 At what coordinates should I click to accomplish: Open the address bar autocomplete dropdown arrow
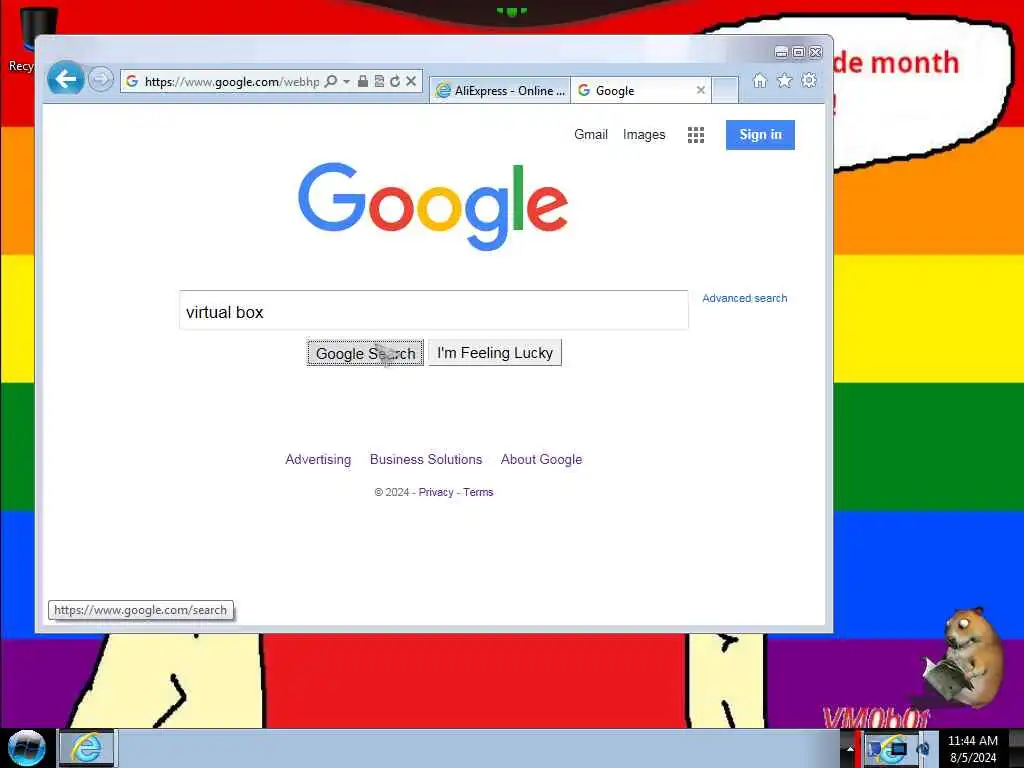(346, 81)
